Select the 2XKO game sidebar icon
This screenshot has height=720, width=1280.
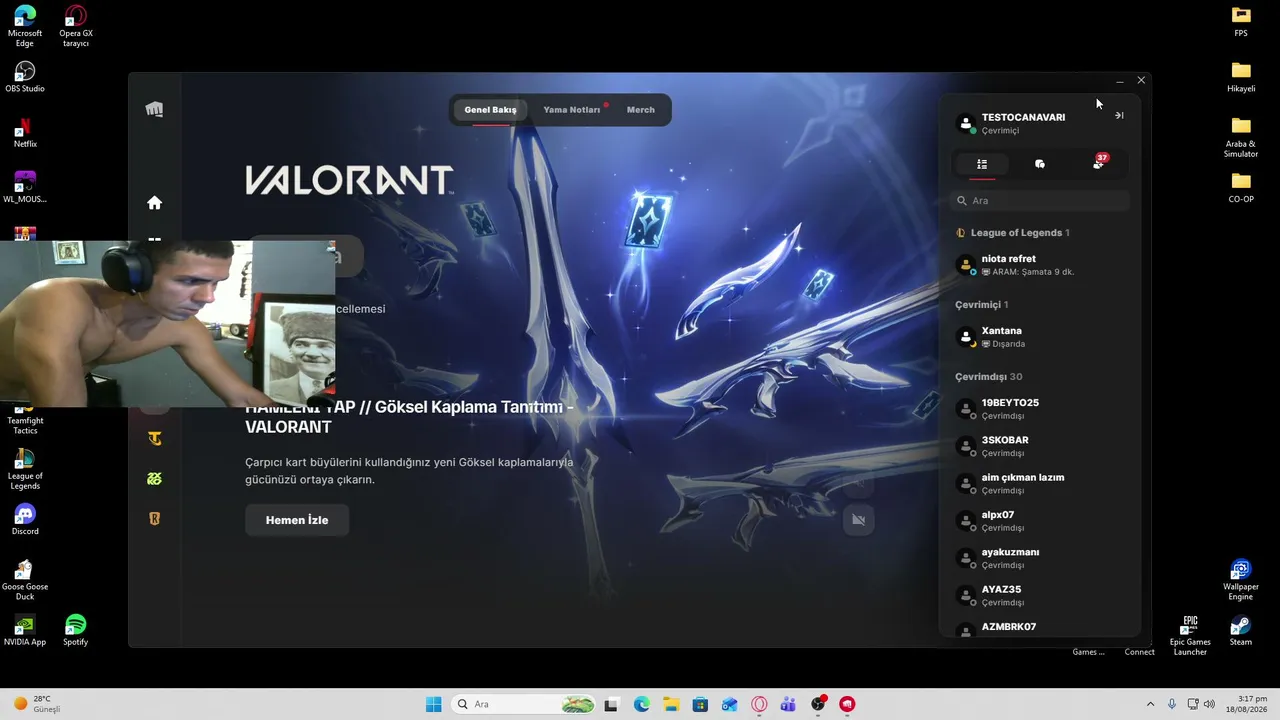154,479
